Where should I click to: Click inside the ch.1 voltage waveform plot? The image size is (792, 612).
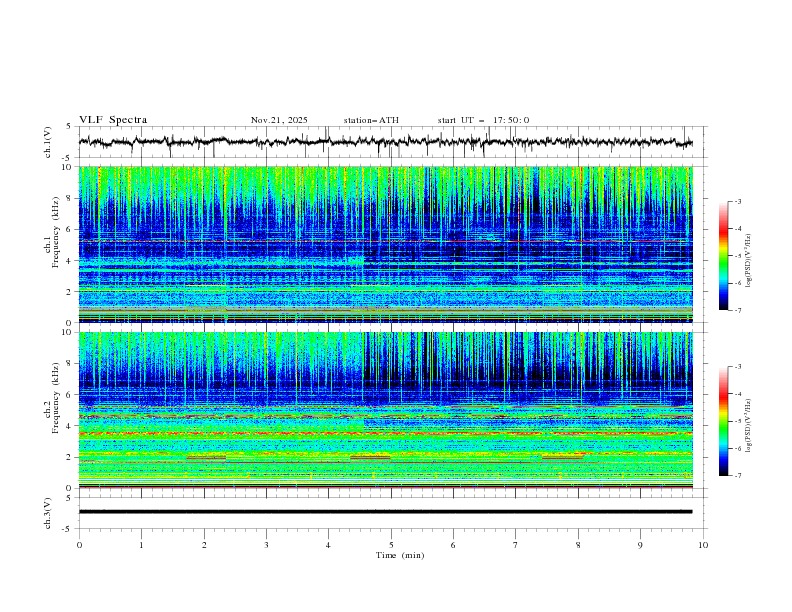pos(392,142)
